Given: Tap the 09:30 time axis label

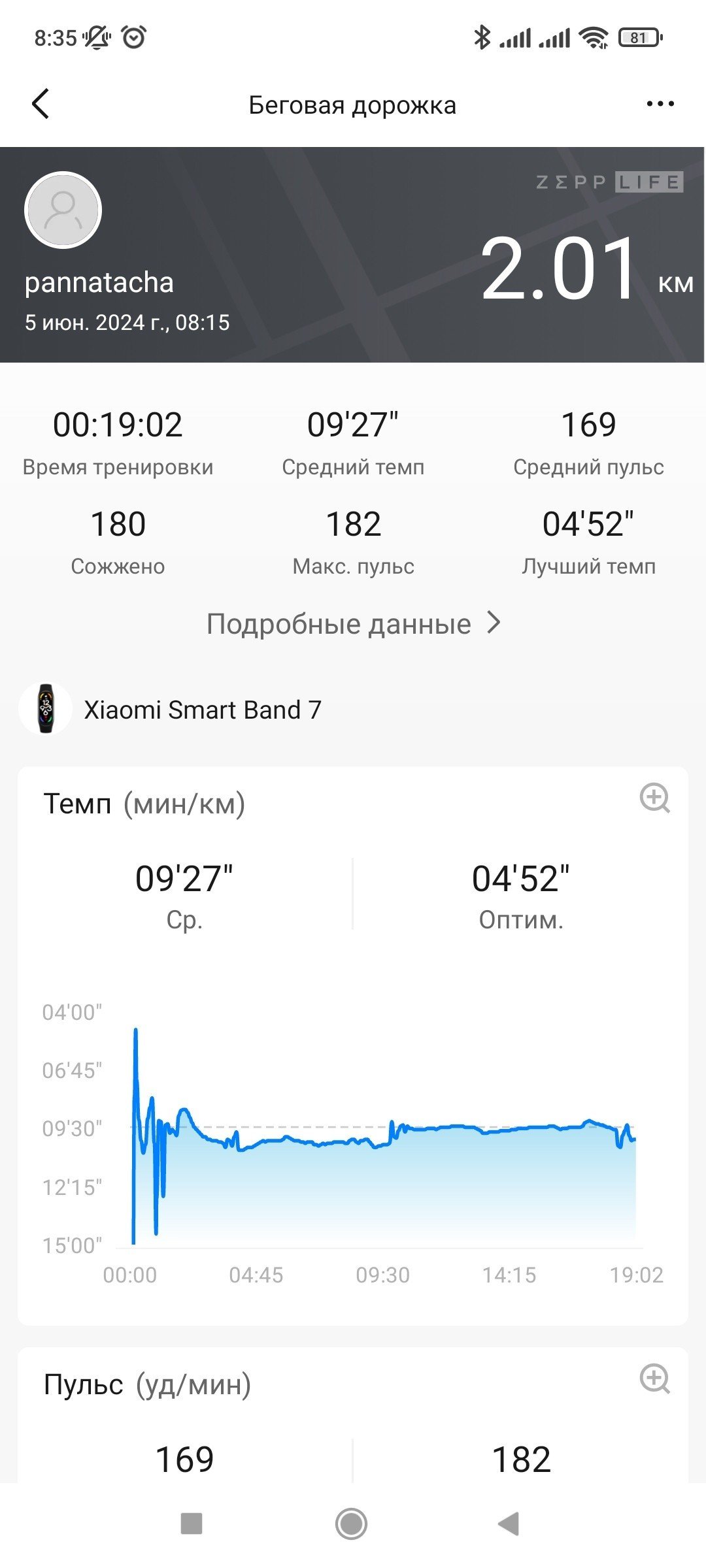Looking at the screenshot, I should 382,1275.
